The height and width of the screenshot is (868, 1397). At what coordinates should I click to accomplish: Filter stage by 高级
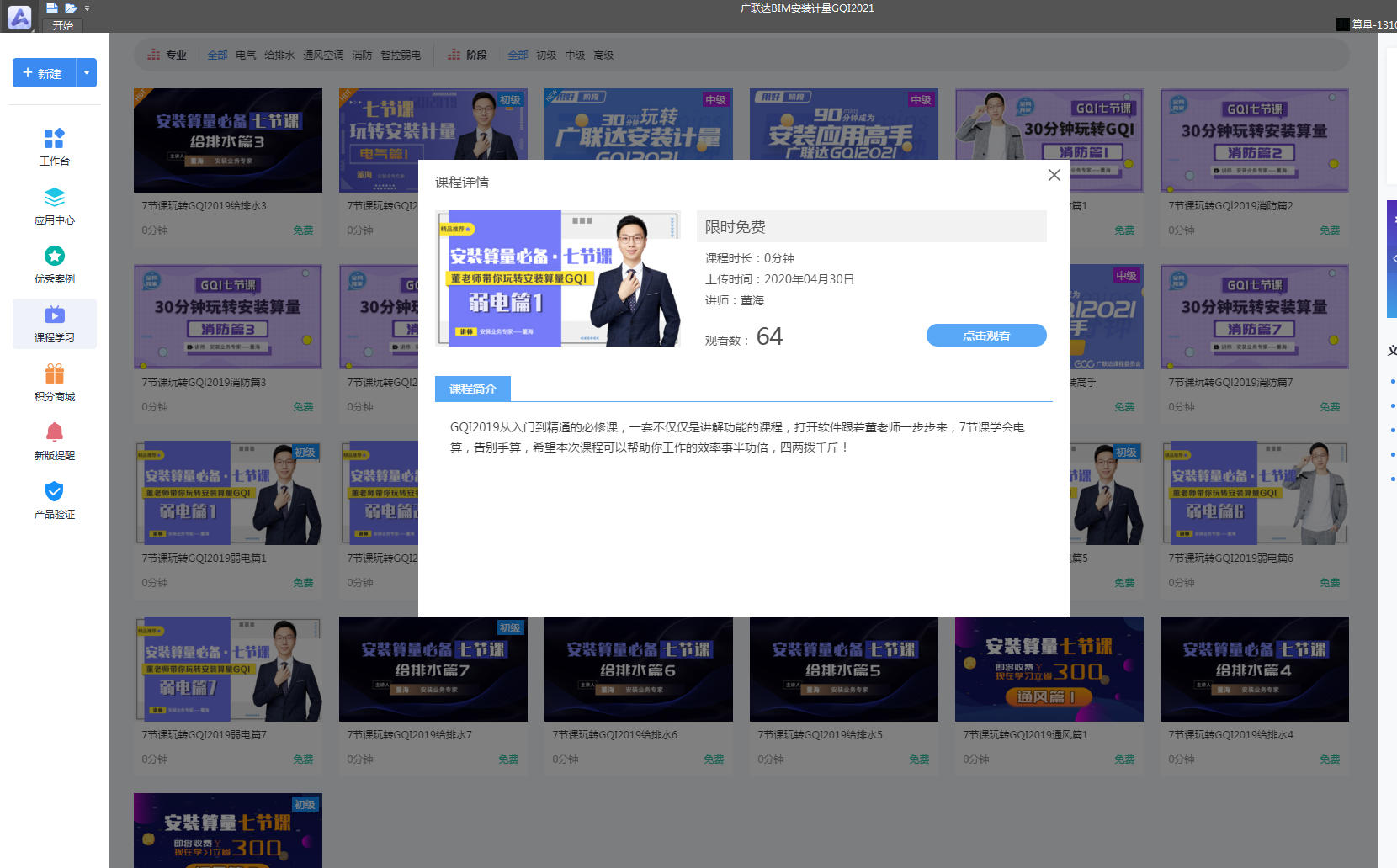click(x=603, y=56)
